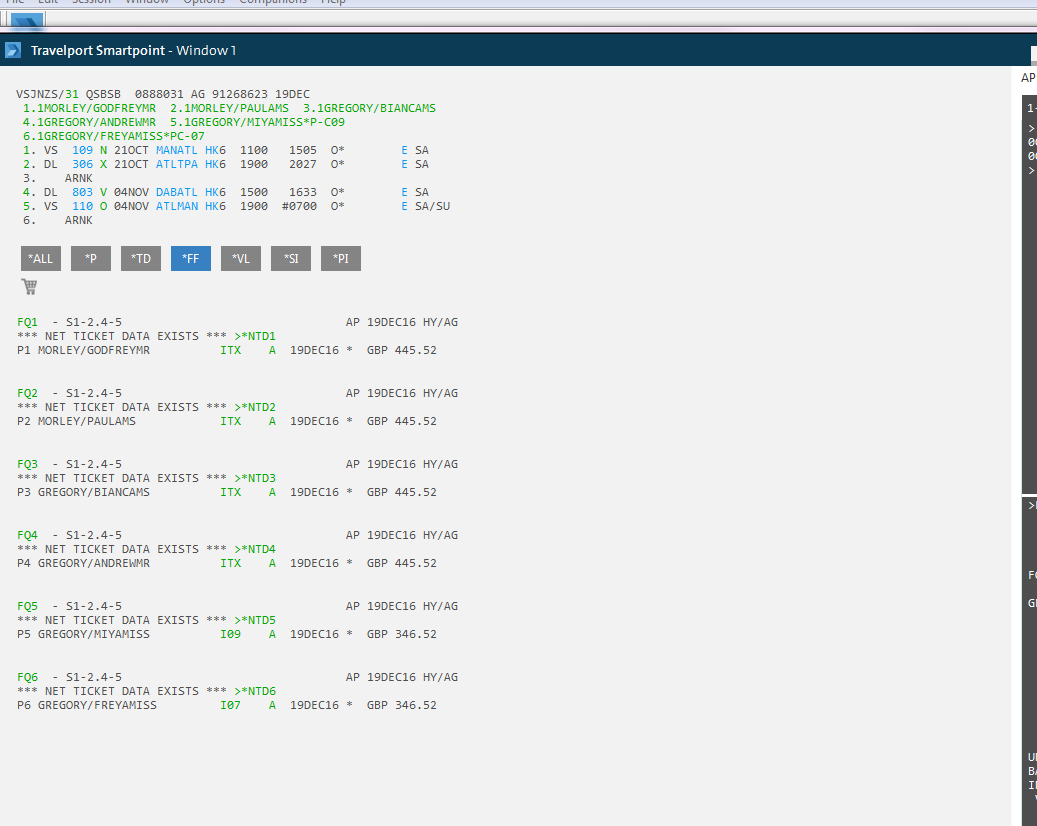
Task: Open filed fare FQ6
Action: [x=27, y=677]
